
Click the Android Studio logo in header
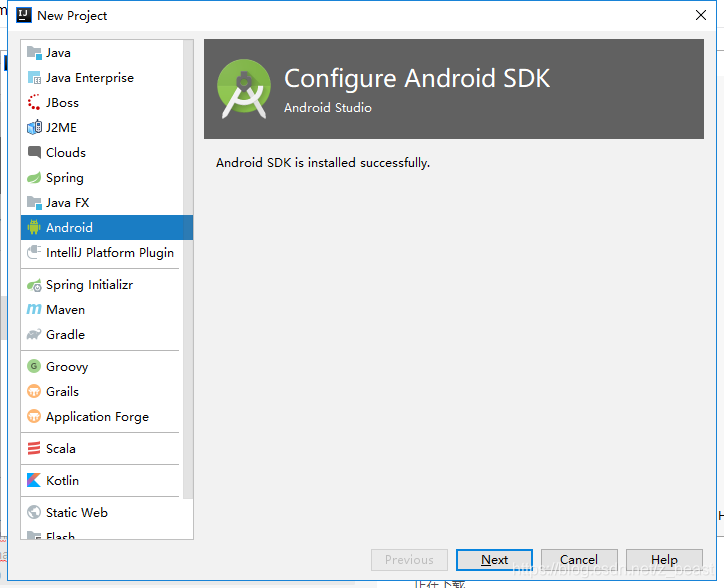tap(244, 89)
